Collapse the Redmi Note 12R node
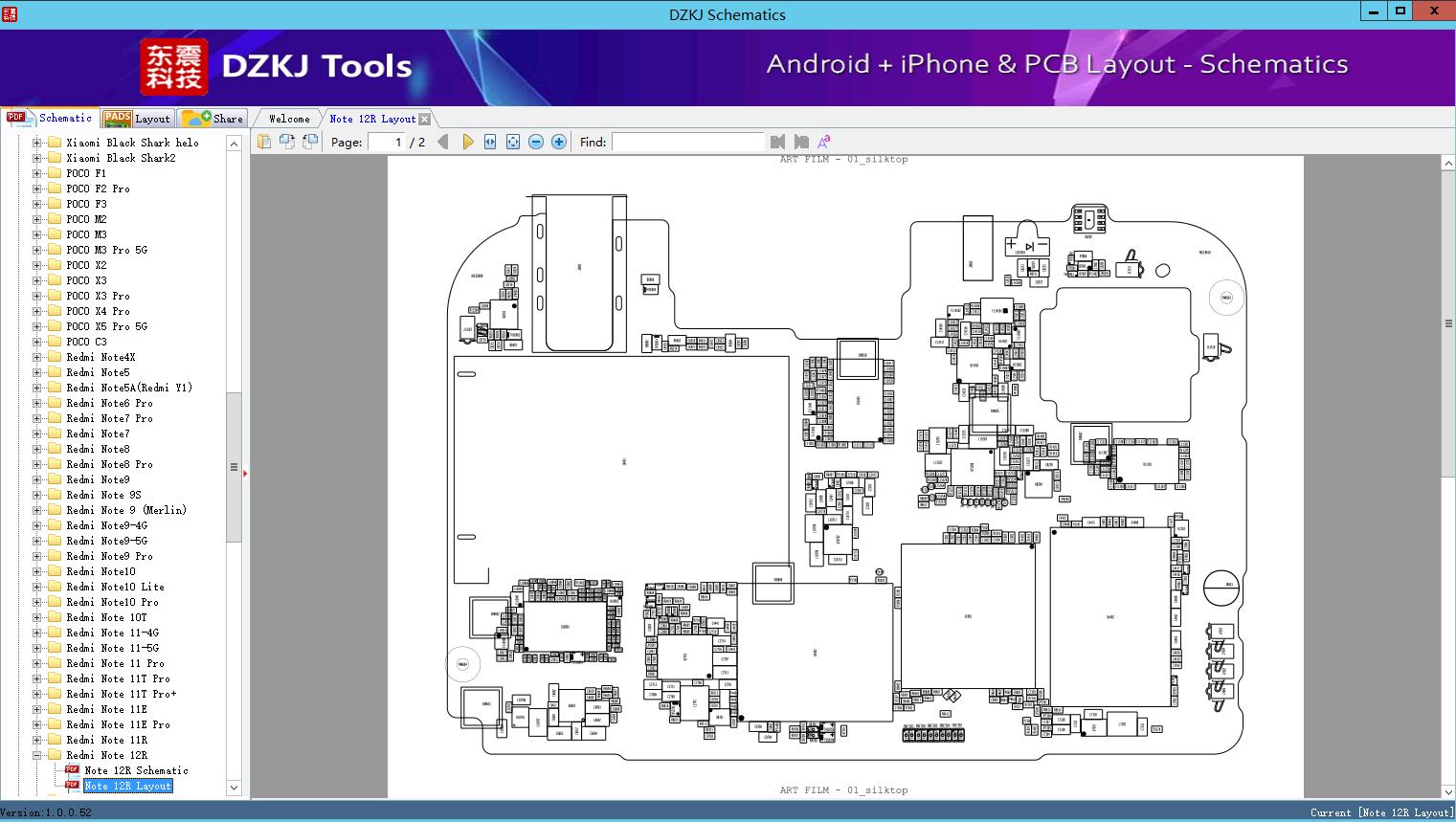This screenshot has height=822, width=1456. [36, 755]
